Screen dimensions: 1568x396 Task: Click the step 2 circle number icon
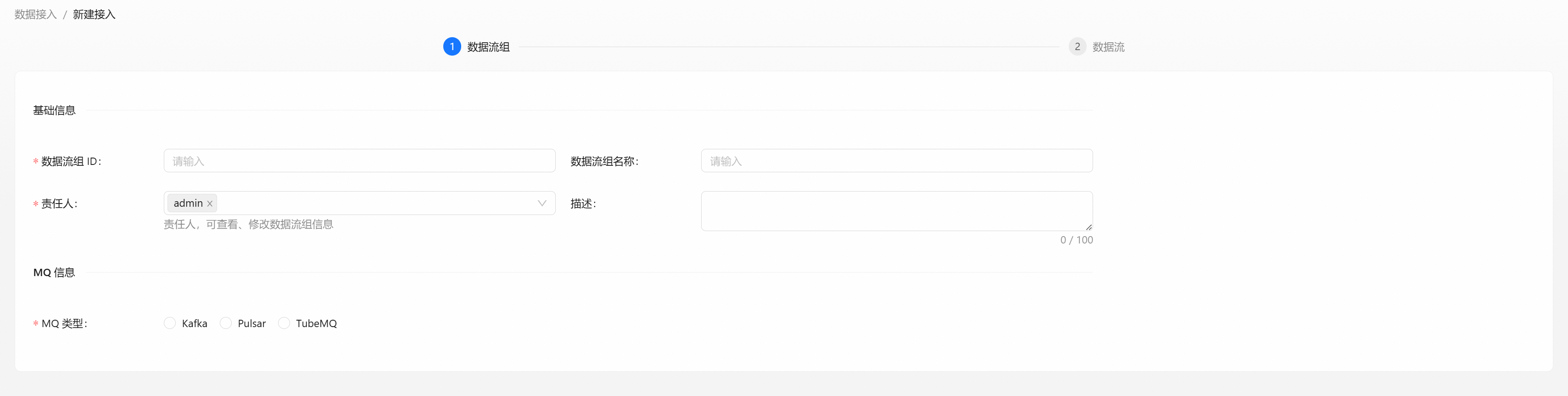[x=1077, y=47]
